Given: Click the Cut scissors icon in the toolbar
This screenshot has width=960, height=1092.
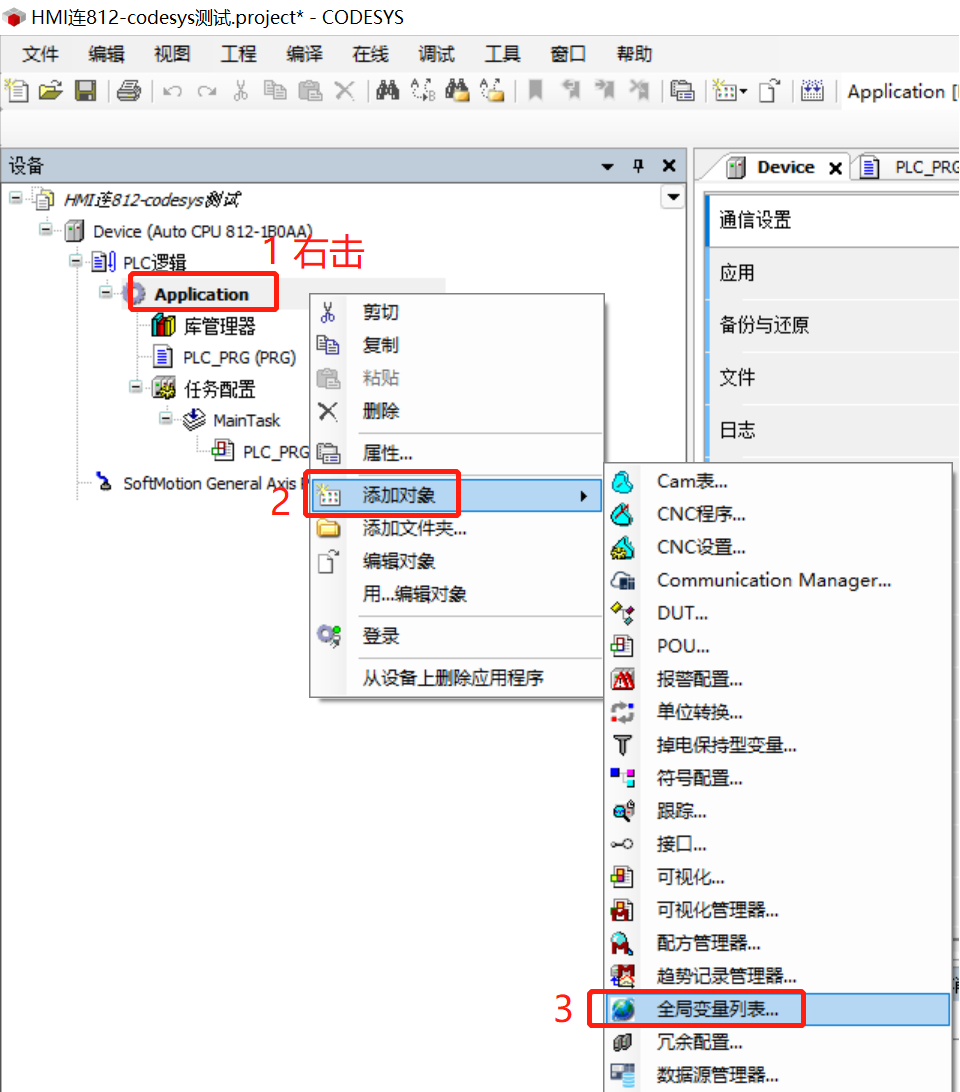Looking at the screenshot, I should pyautogui.click(x=240, y=91).
